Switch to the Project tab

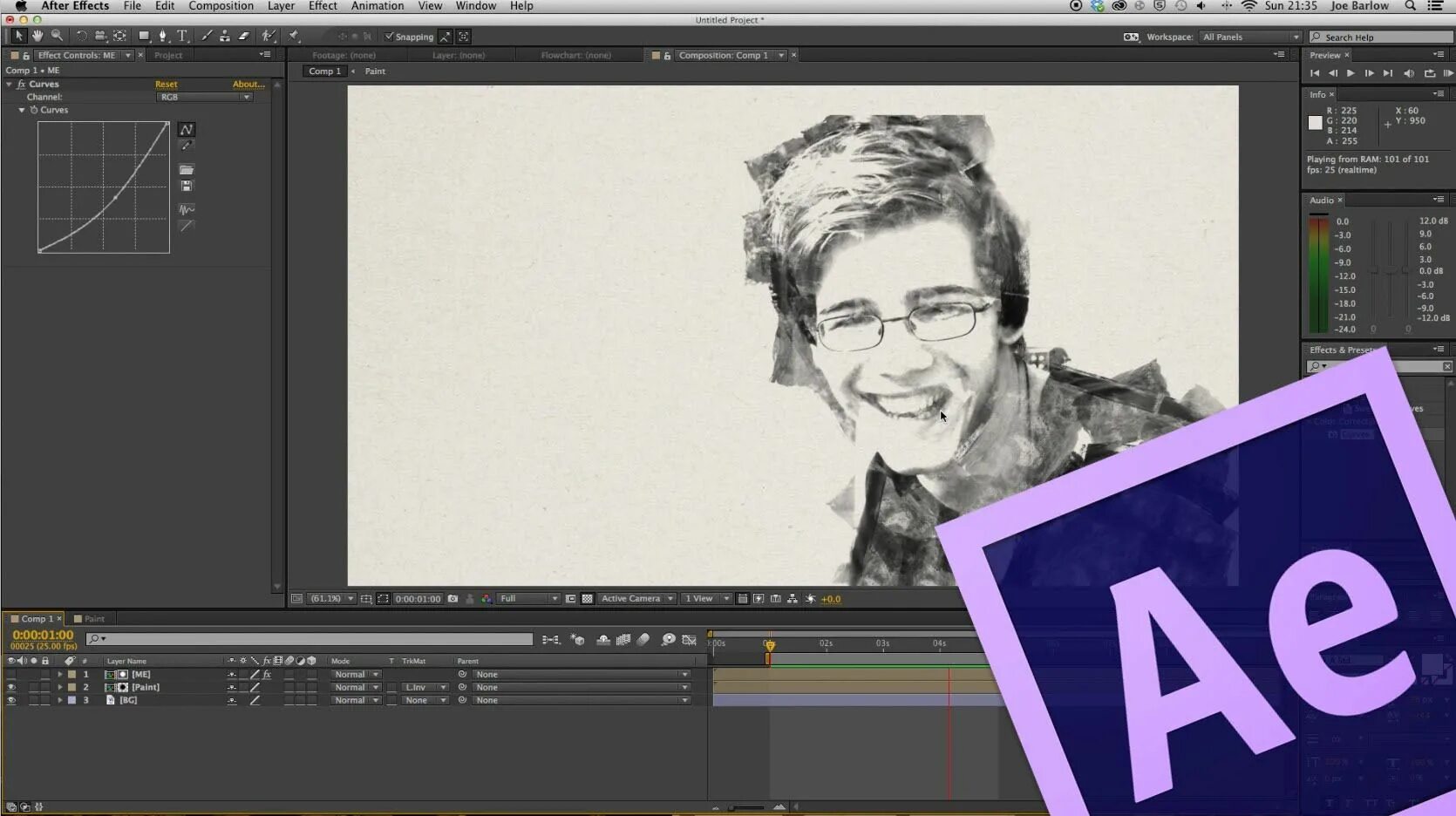click(168, 55)
